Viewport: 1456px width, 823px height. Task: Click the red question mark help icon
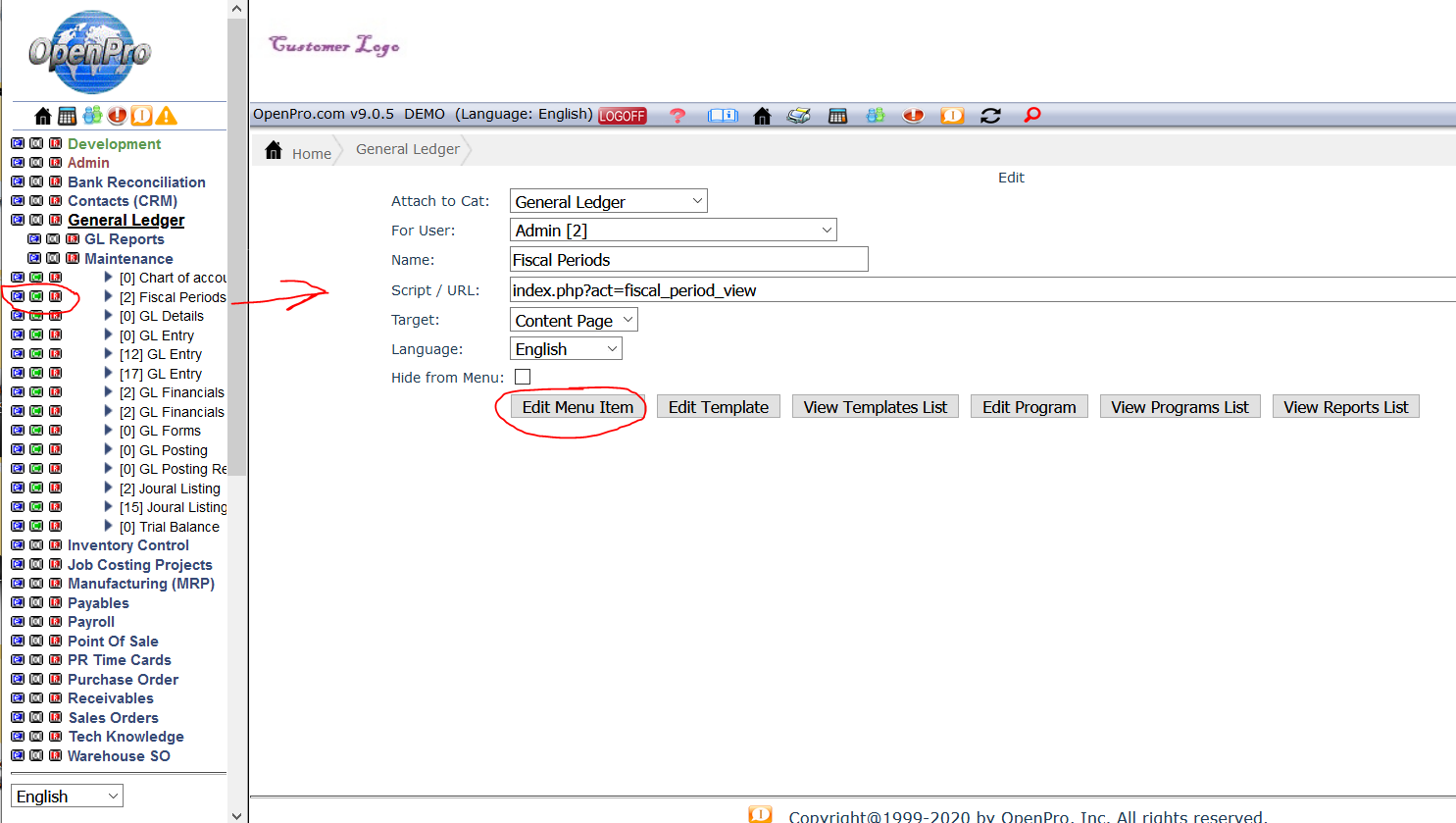point(677,116)
